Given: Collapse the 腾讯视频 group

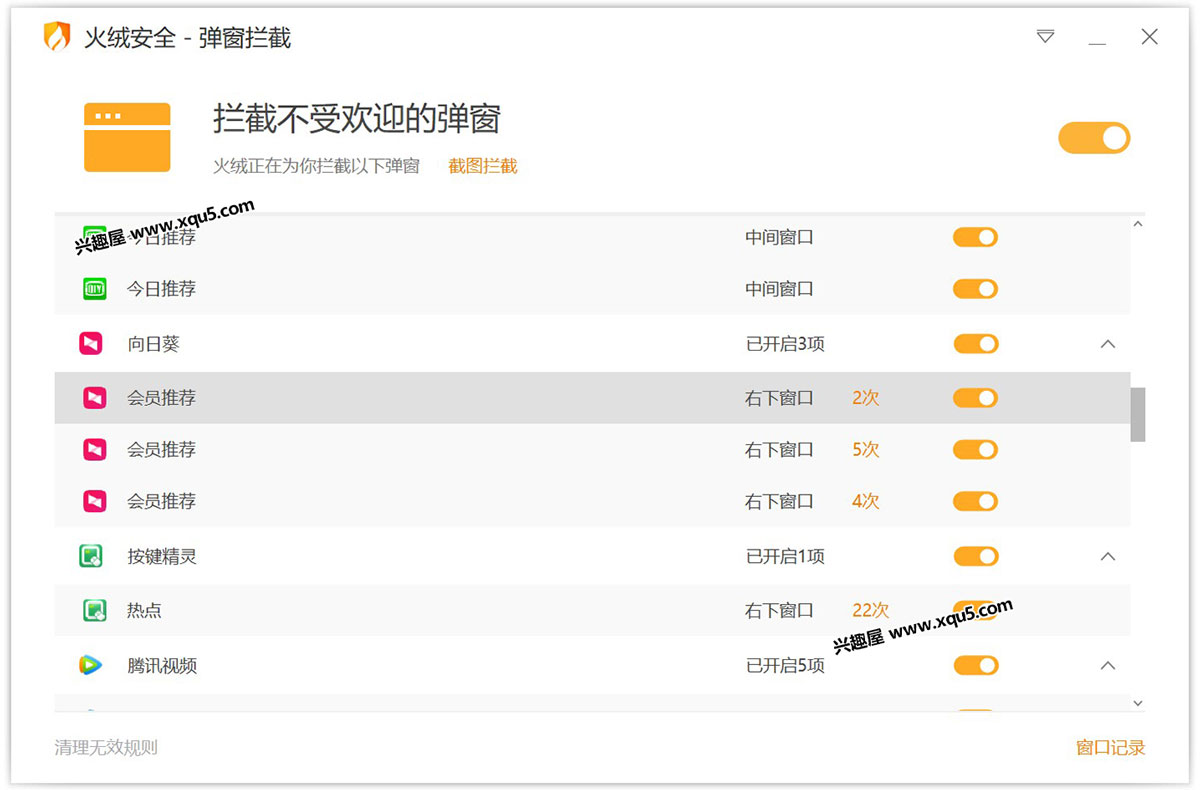Looking at the screenshot, I should point(1107,665).
